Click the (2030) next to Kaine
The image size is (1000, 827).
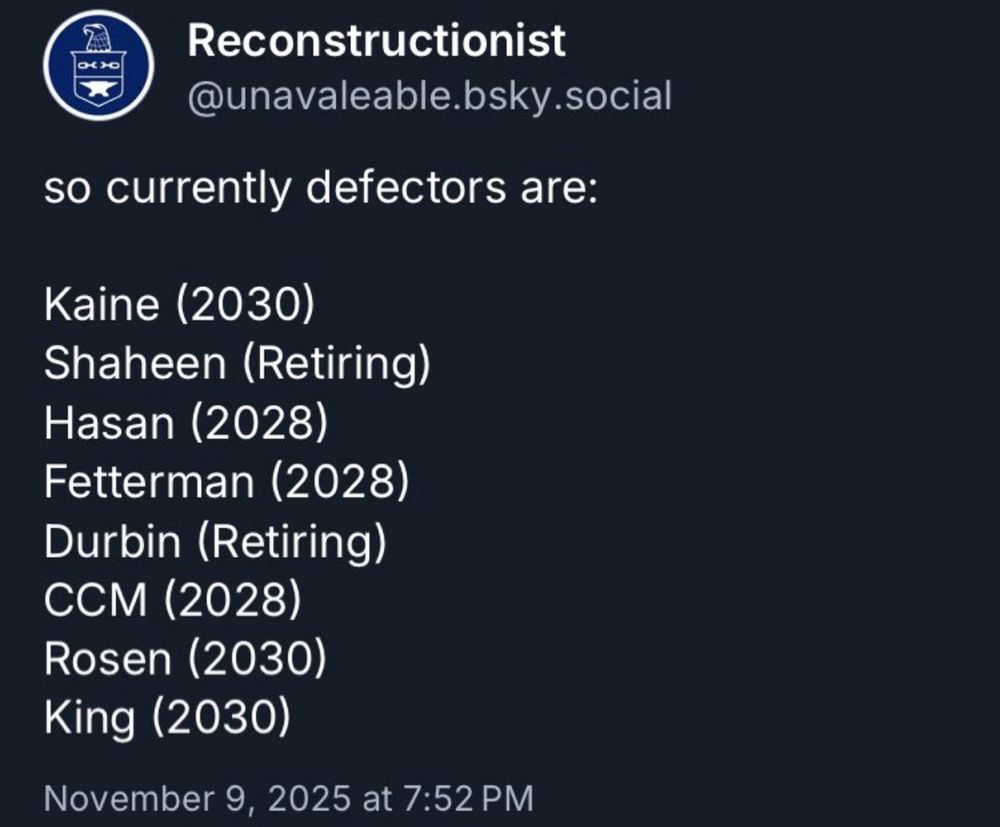[x=245, y=305]
